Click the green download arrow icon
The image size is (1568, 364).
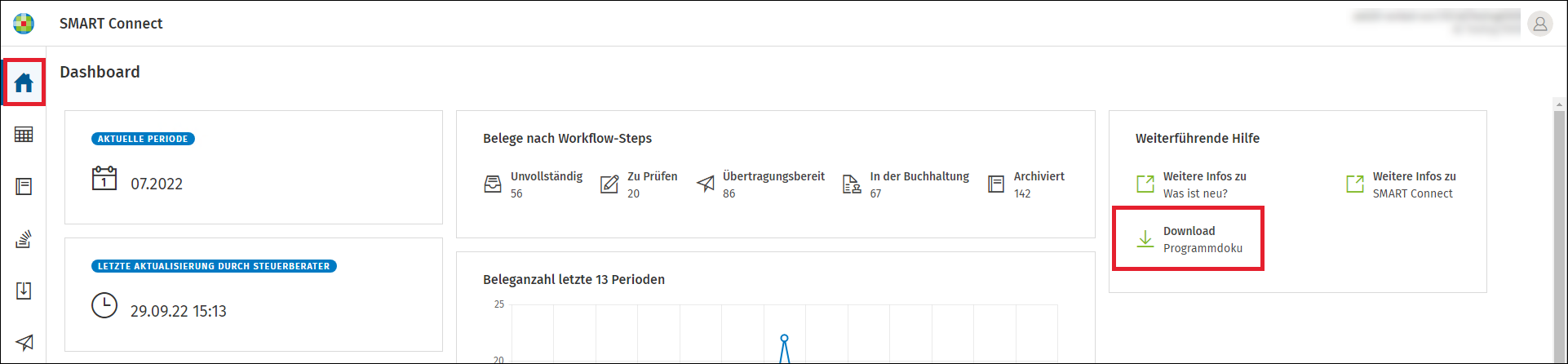click(1145, 239)
